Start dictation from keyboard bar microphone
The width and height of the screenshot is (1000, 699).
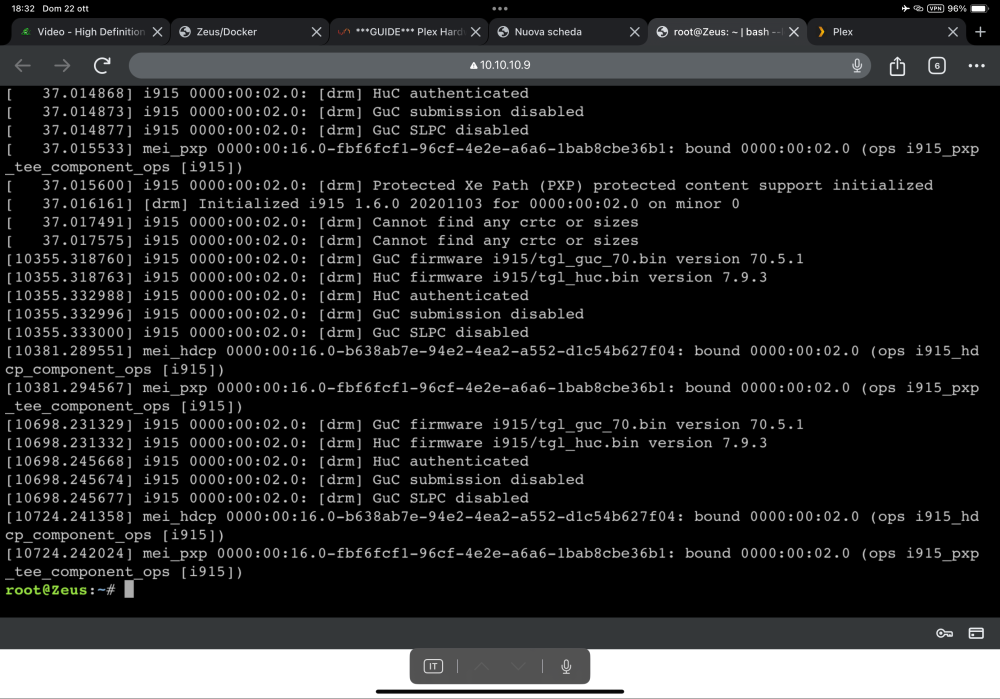566,666
